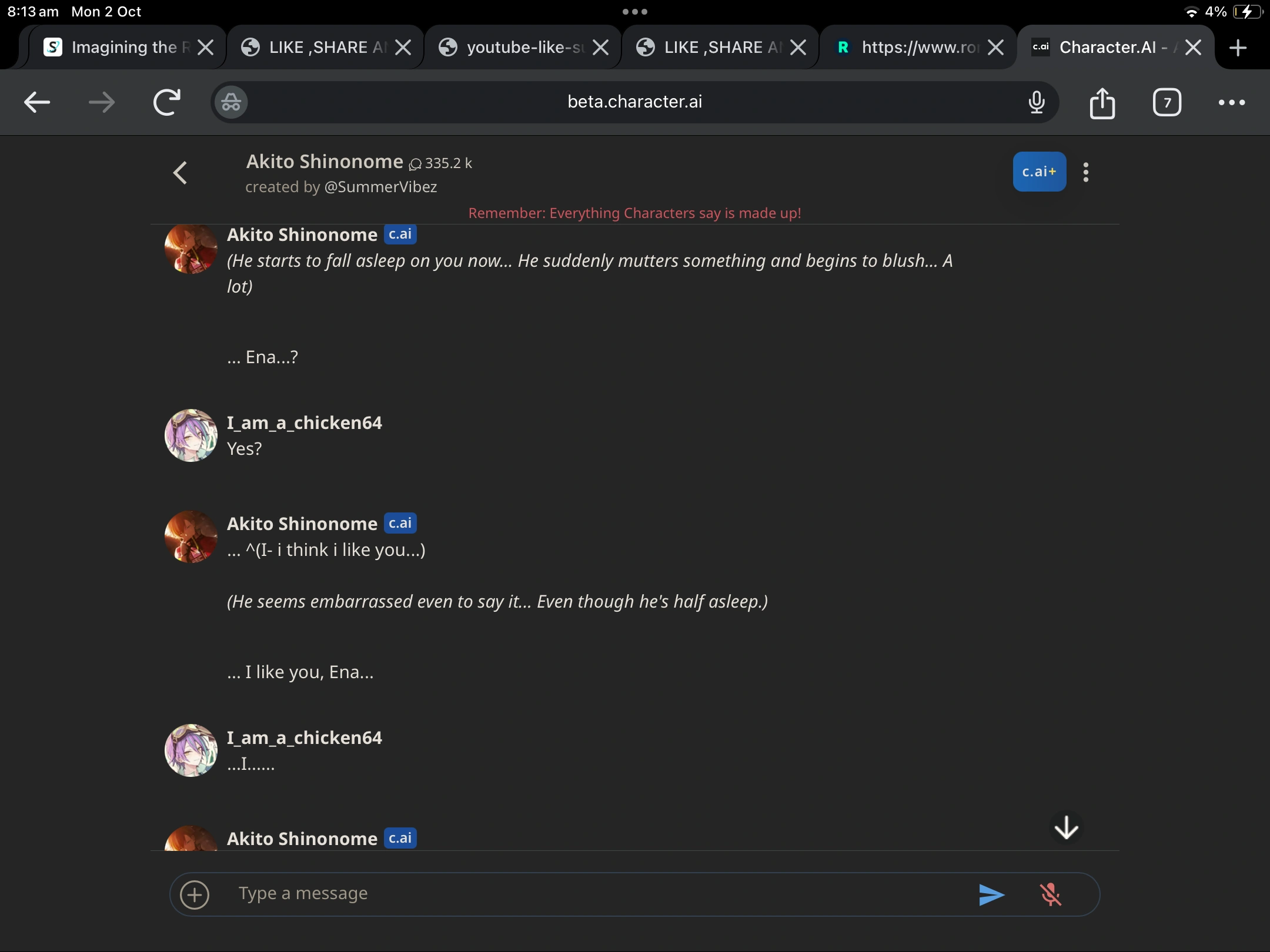The width and height of the screenshot is (1270, 952).
Task: Reload the current Character.AI page
Action: click(x=166, y=102)
